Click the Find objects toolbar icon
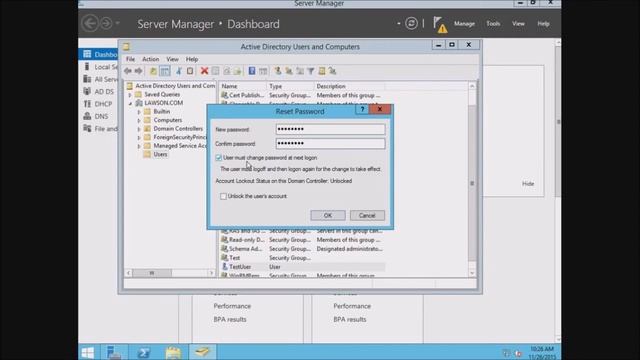This screenshot has height=360, width=640. 322,71
